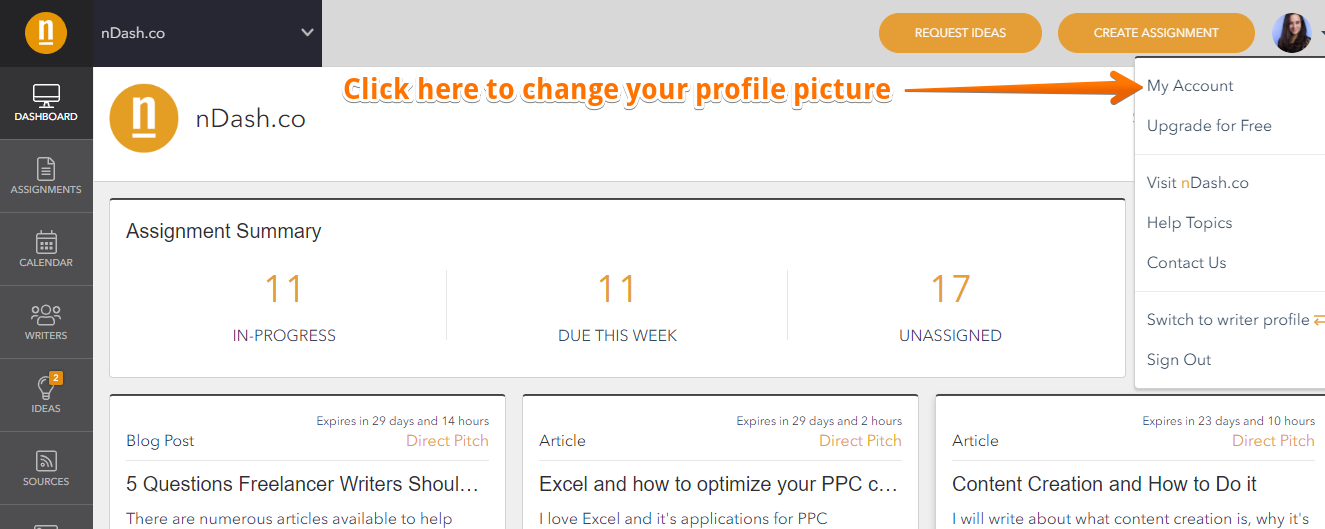Go to Assignments in the sidebar
Screen dimensions: 1325x529
pyautogui.click(x=46, y=176)
